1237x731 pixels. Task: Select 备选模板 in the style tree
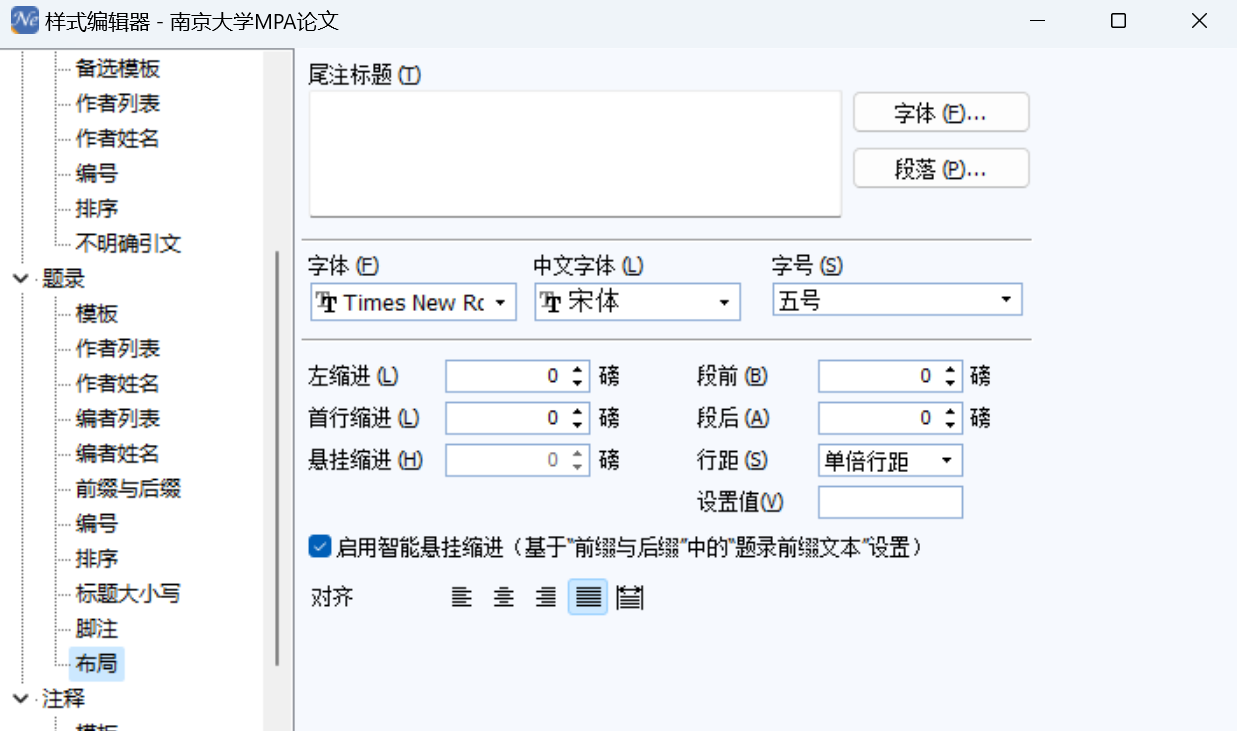click(118, 69)
